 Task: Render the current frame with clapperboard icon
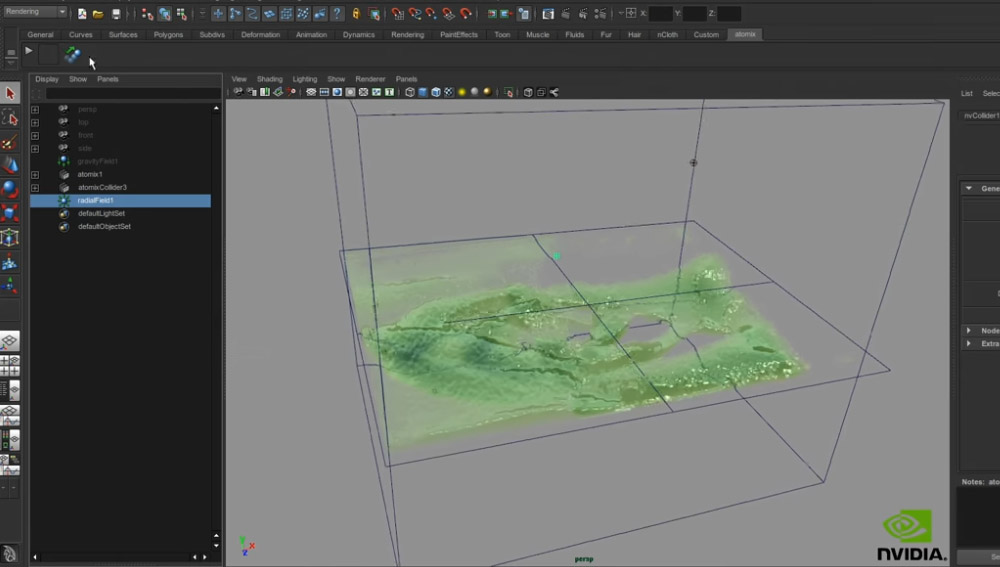click(565, 13)
